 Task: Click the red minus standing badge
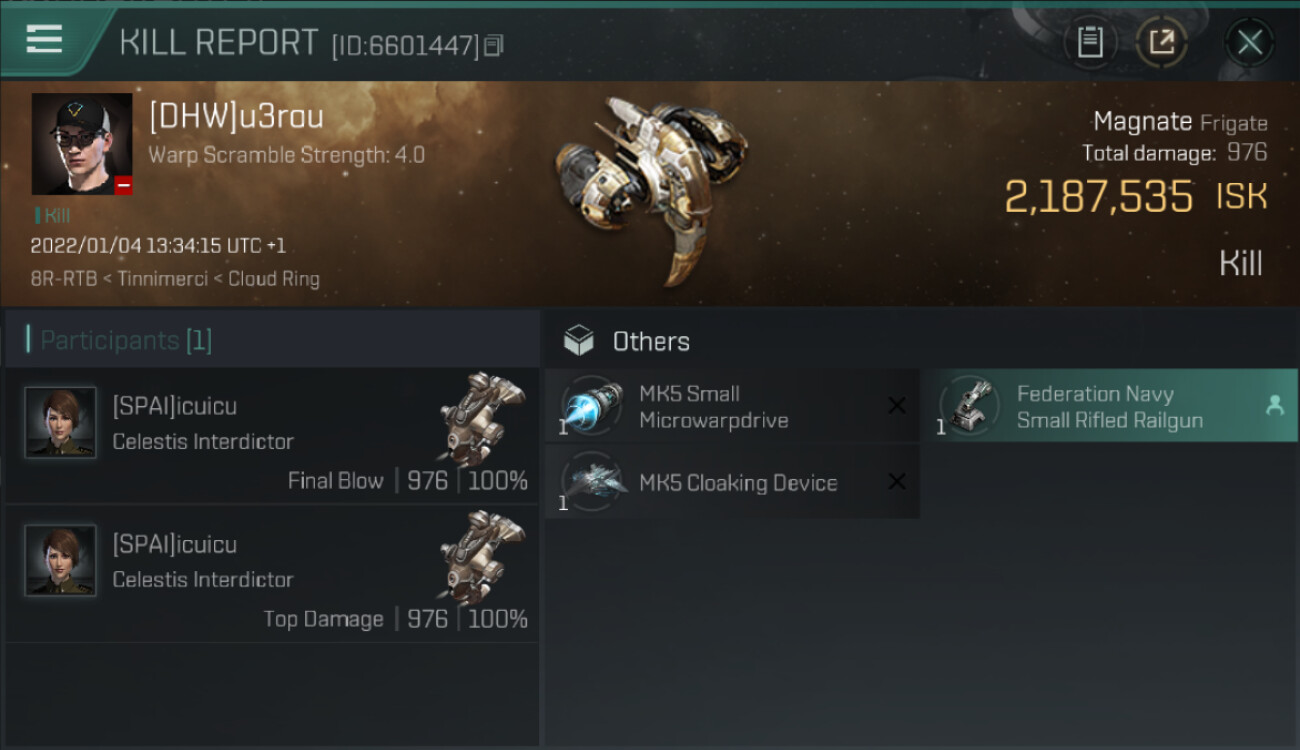[x=123, y=185]
